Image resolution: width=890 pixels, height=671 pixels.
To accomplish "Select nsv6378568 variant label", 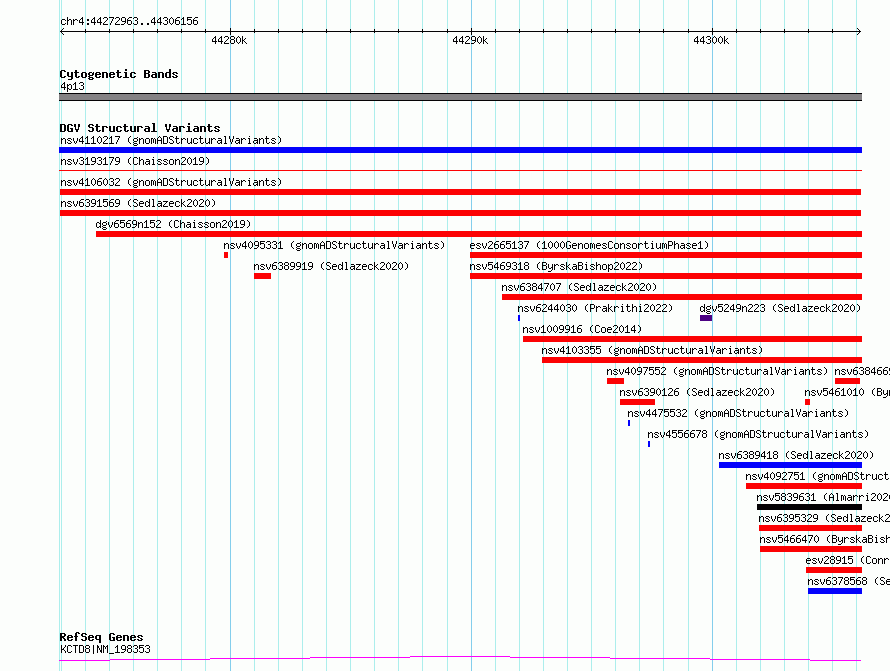I will [849, 581].
